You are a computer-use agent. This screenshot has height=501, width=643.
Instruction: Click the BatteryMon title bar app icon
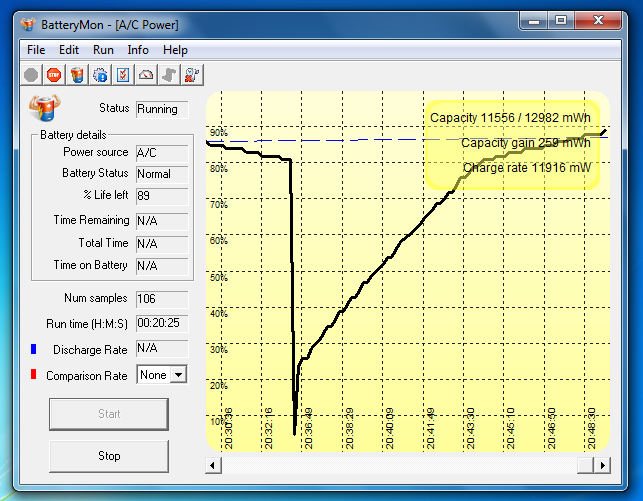(28, 25)
